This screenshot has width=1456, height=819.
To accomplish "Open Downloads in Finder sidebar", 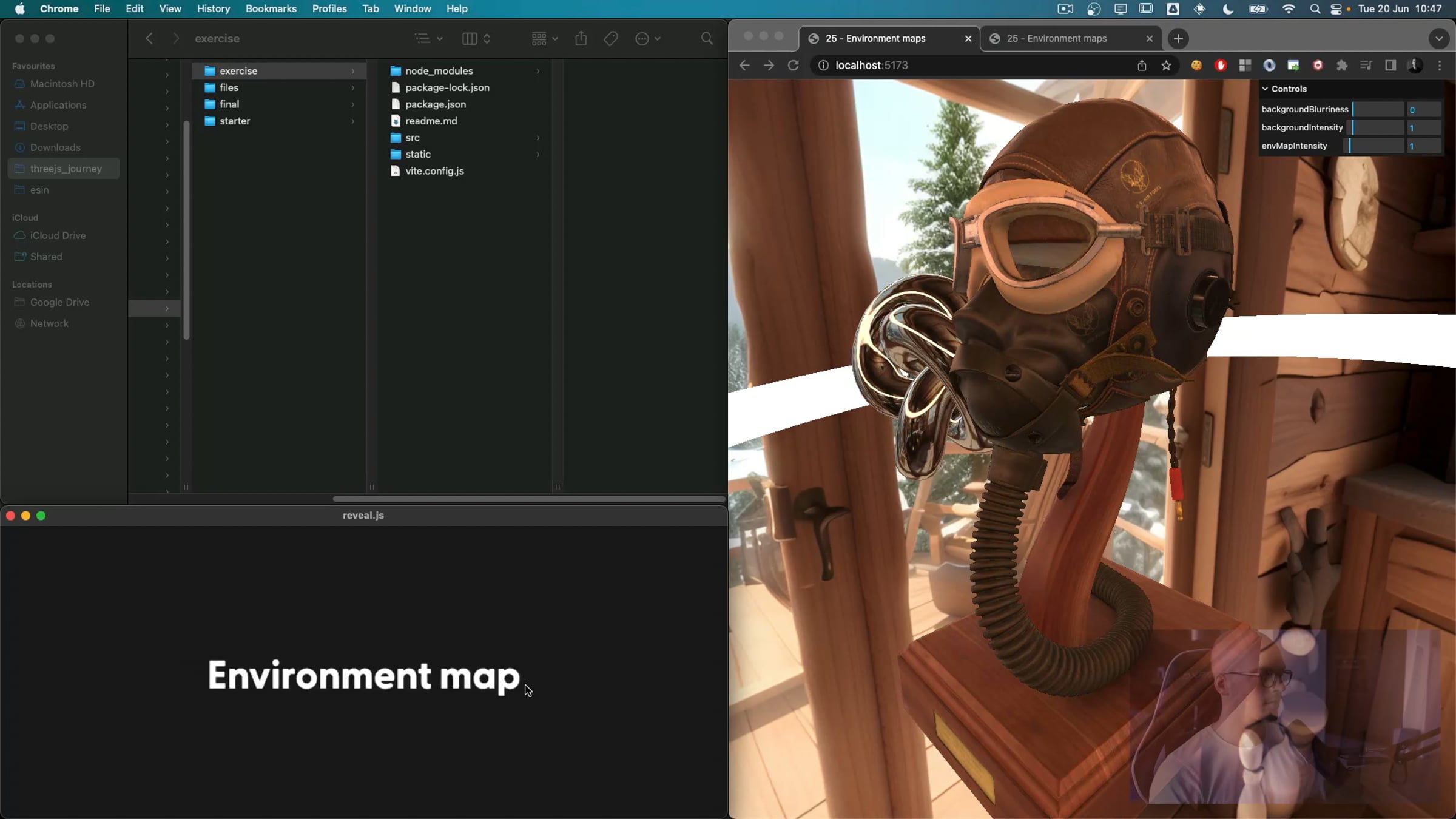I will [x=55, y=147].
